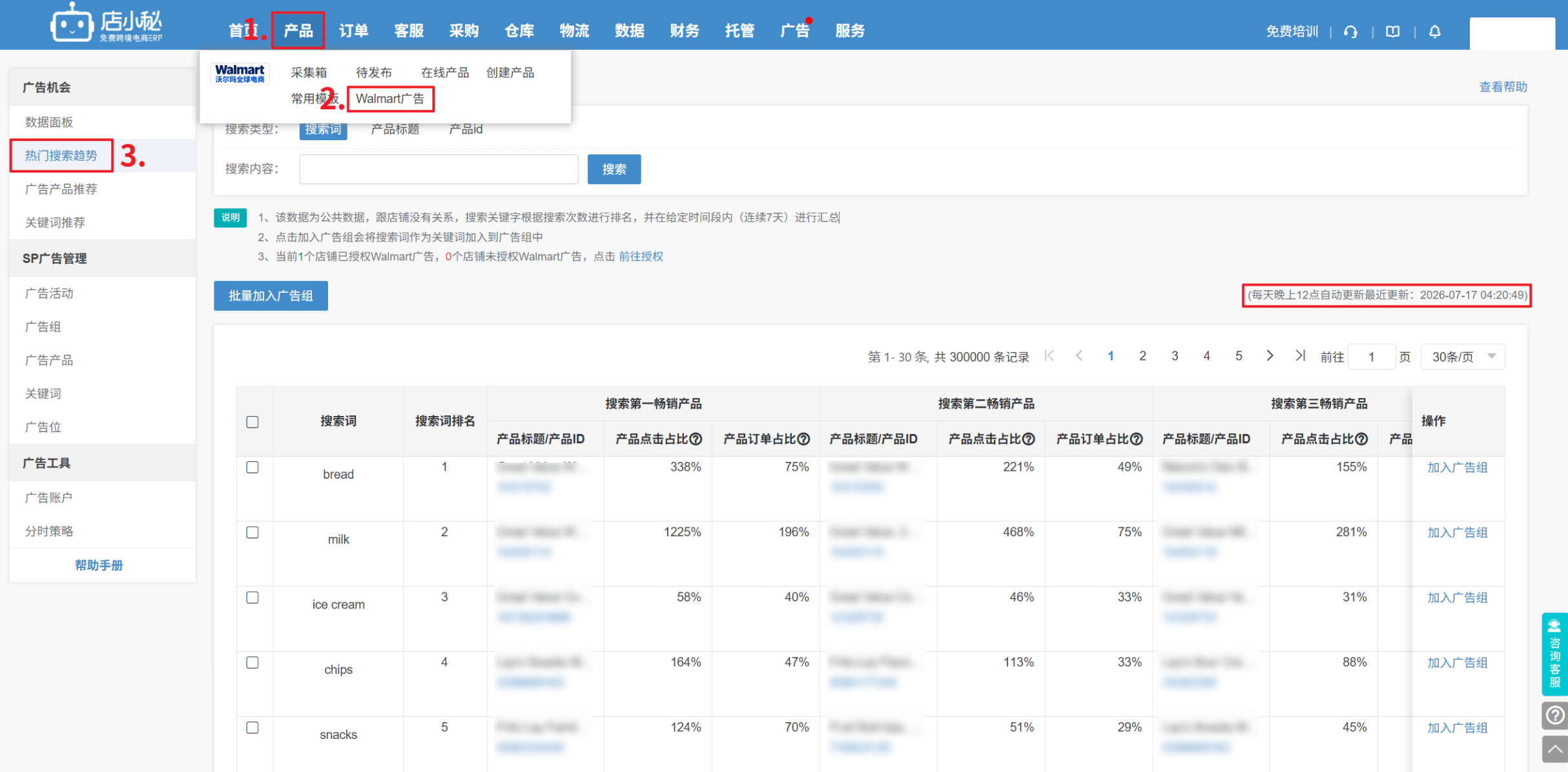Check the box for the chips row
Viewport: 1568px width, 772px height.
(x=253, y=663)
